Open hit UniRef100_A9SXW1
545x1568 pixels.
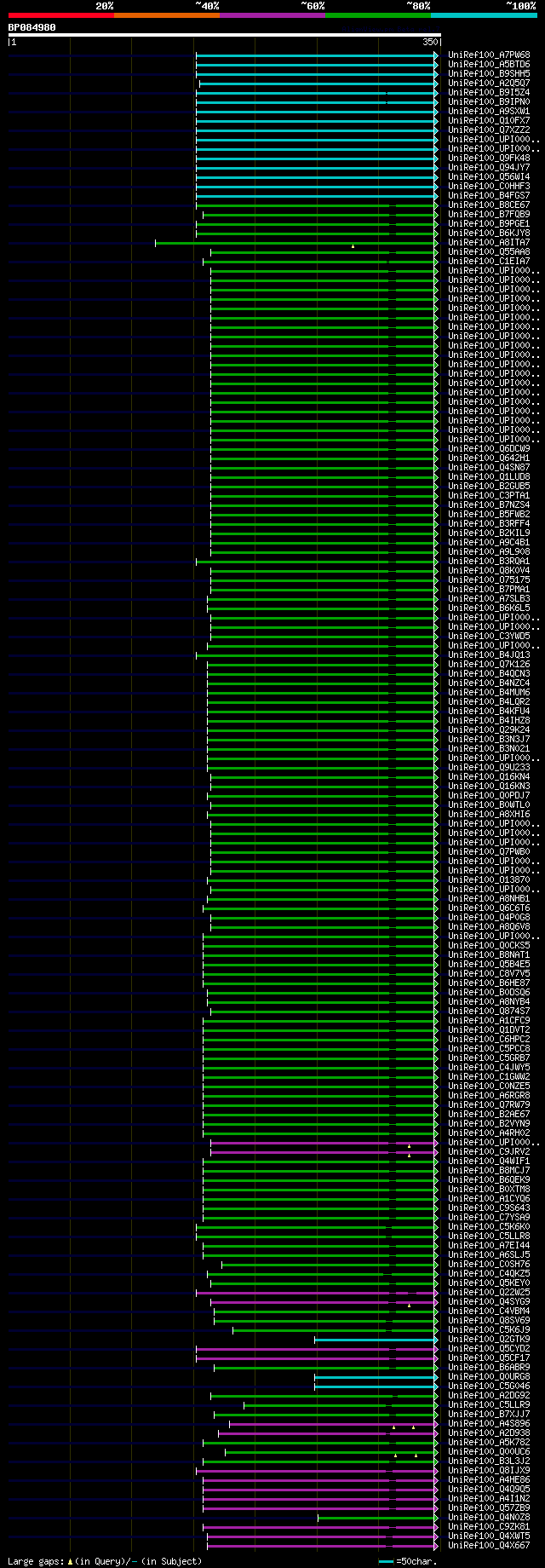tap(489, 112)
